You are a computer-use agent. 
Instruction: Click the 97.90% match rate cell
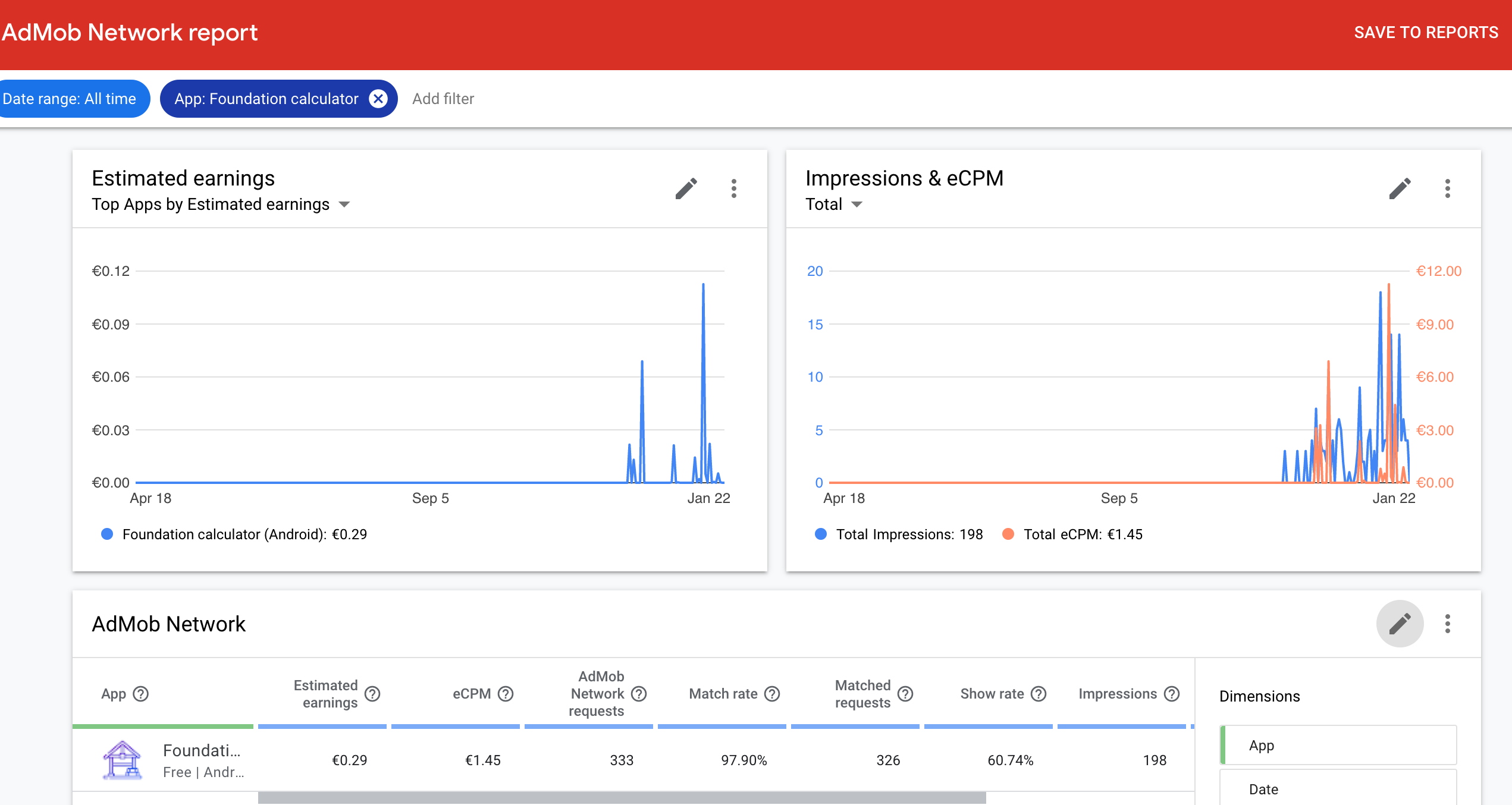click(744, 760)
